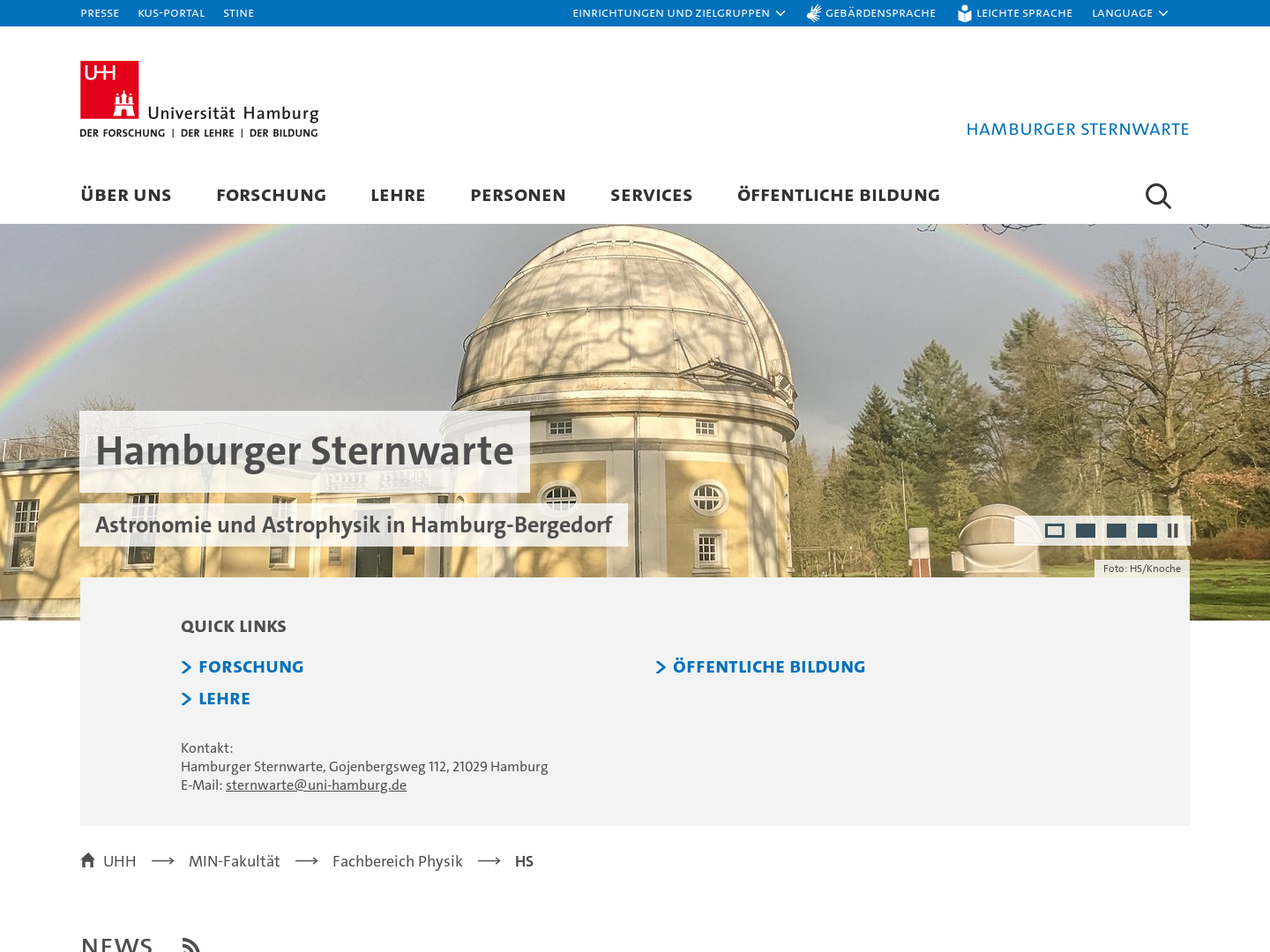Screen dimensions: 1270x952
Task: Click the Leichte Sprache reader icon
Action: [x=965, y=13]
